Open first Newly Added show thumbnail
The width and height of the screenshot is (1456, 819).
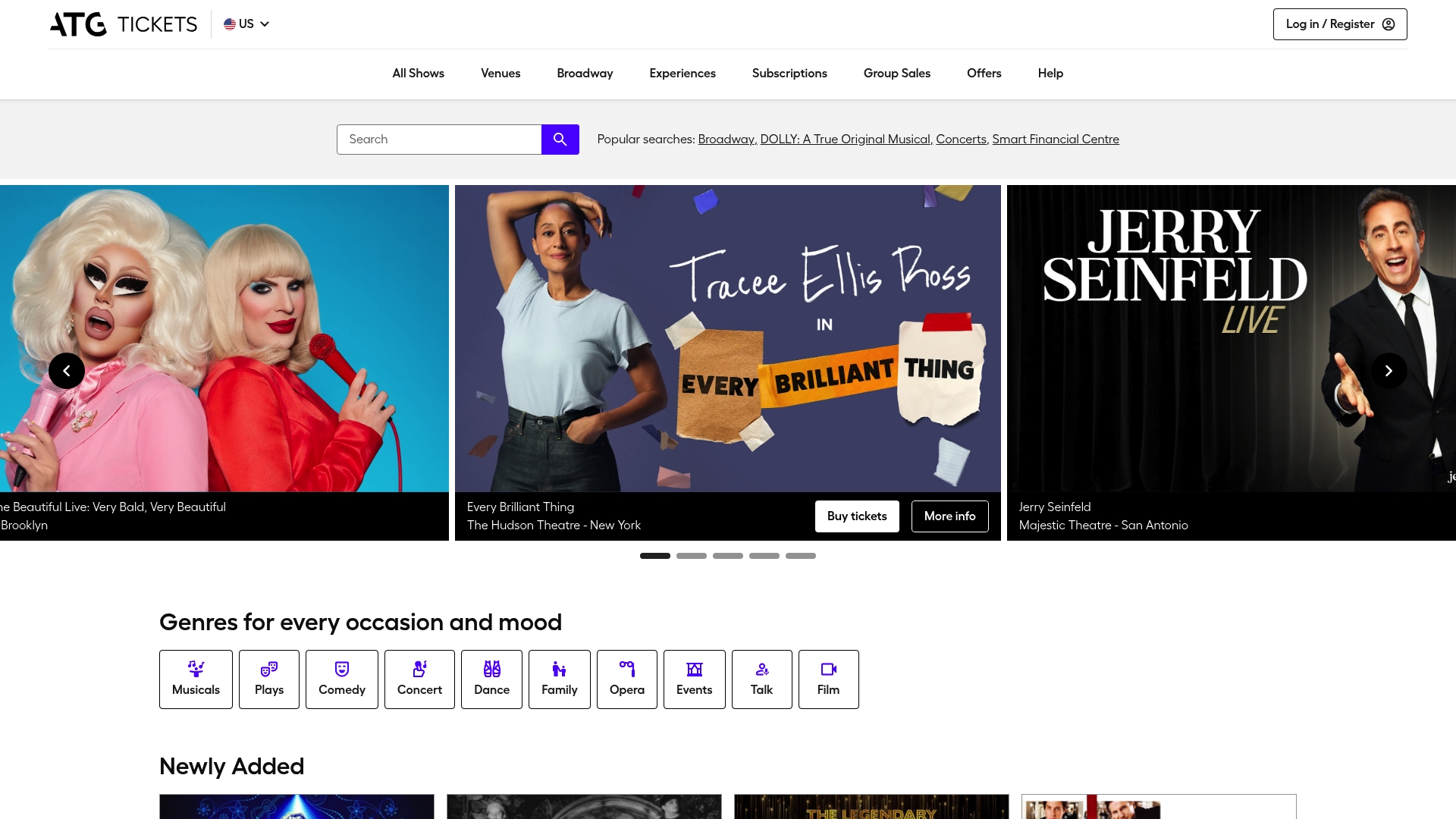click(x=297, y=806)
